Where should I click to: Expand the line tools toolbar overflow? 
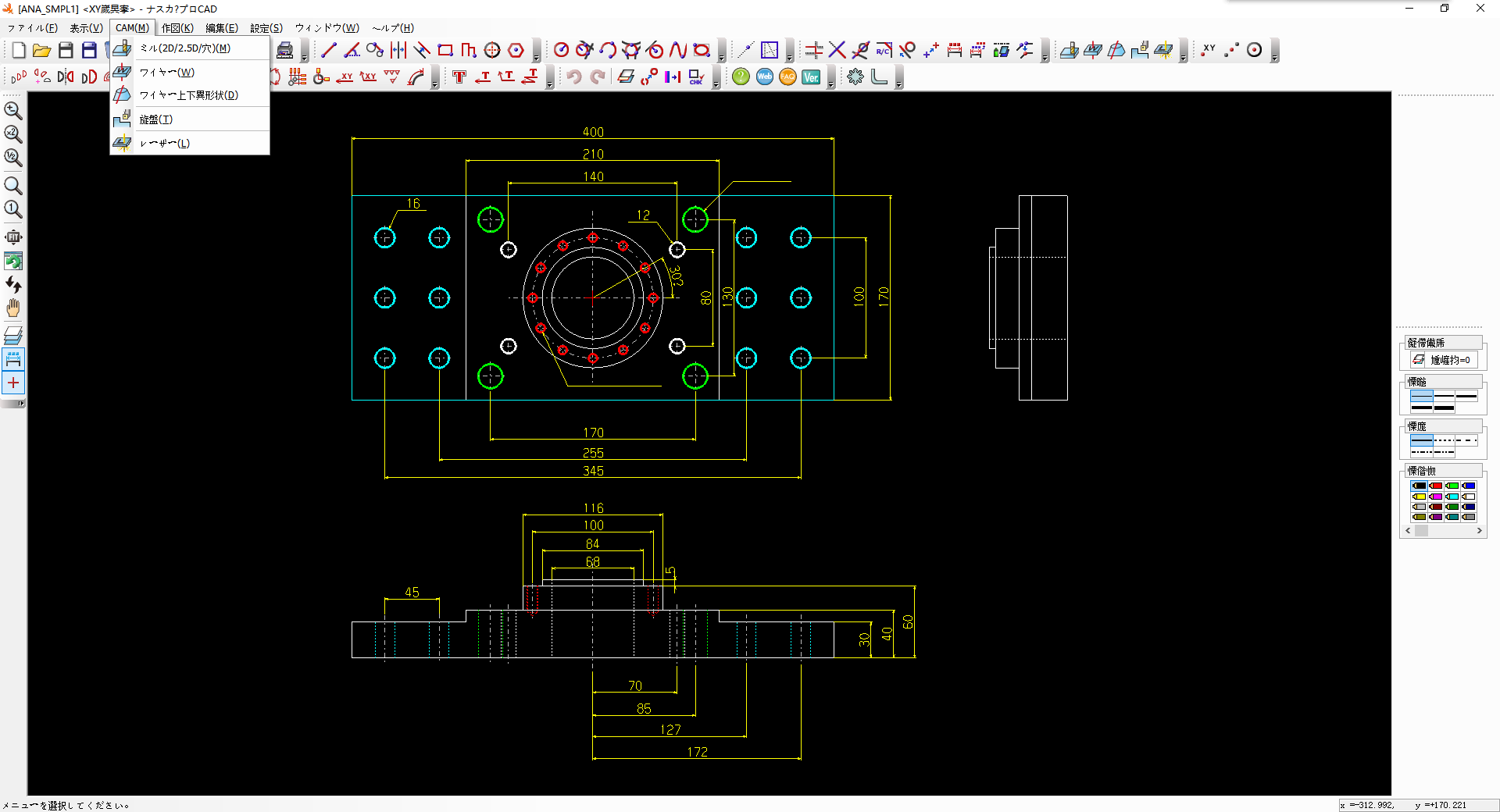(x=536, y=52)
